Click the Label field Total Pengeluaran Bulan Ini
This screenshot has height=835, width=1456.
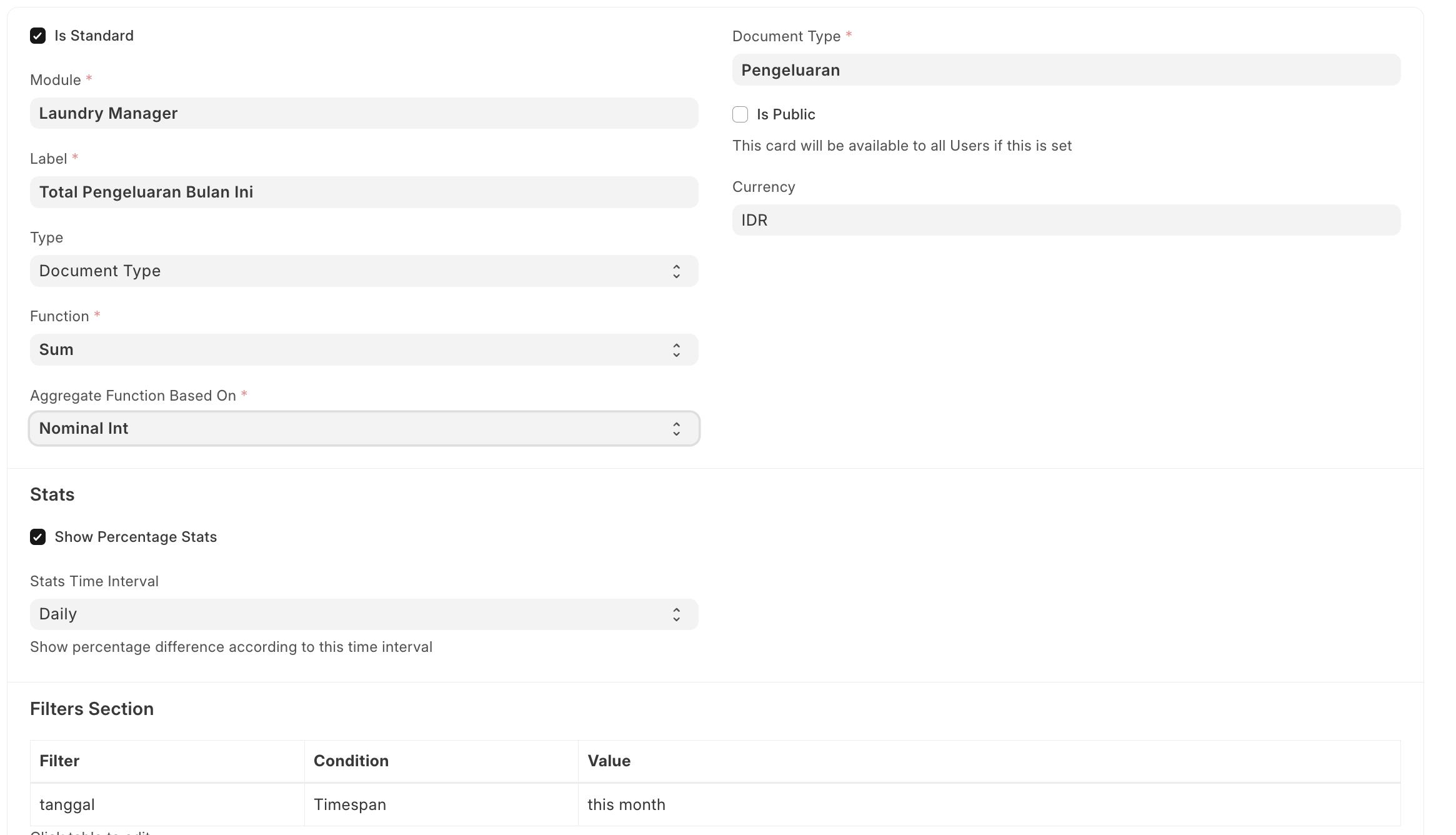point(364,192)
